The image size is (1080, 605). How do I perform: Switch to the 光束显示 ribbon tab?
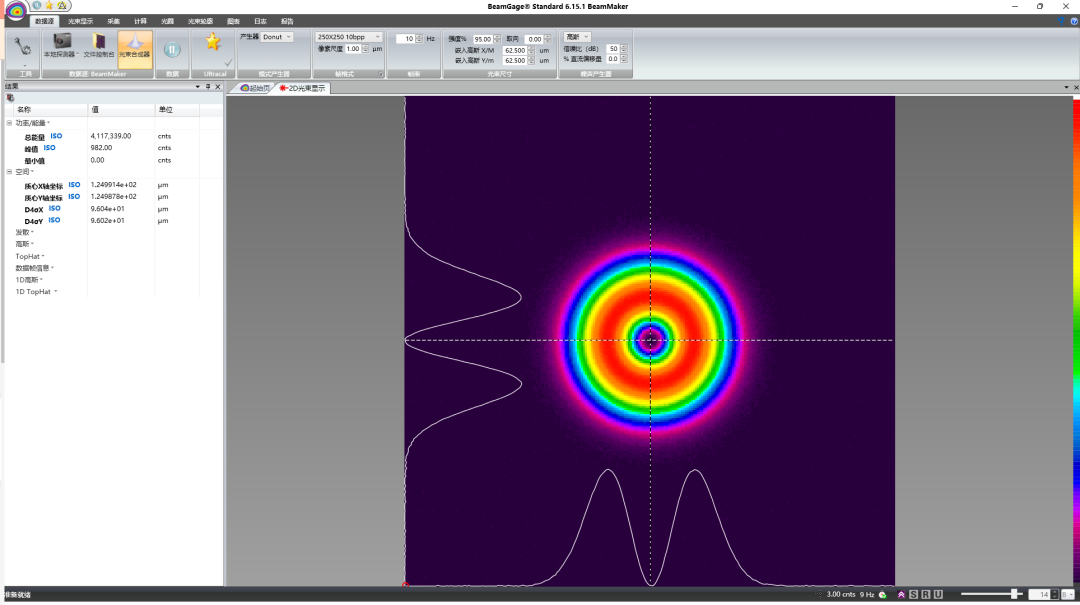[x=81, y=21]
